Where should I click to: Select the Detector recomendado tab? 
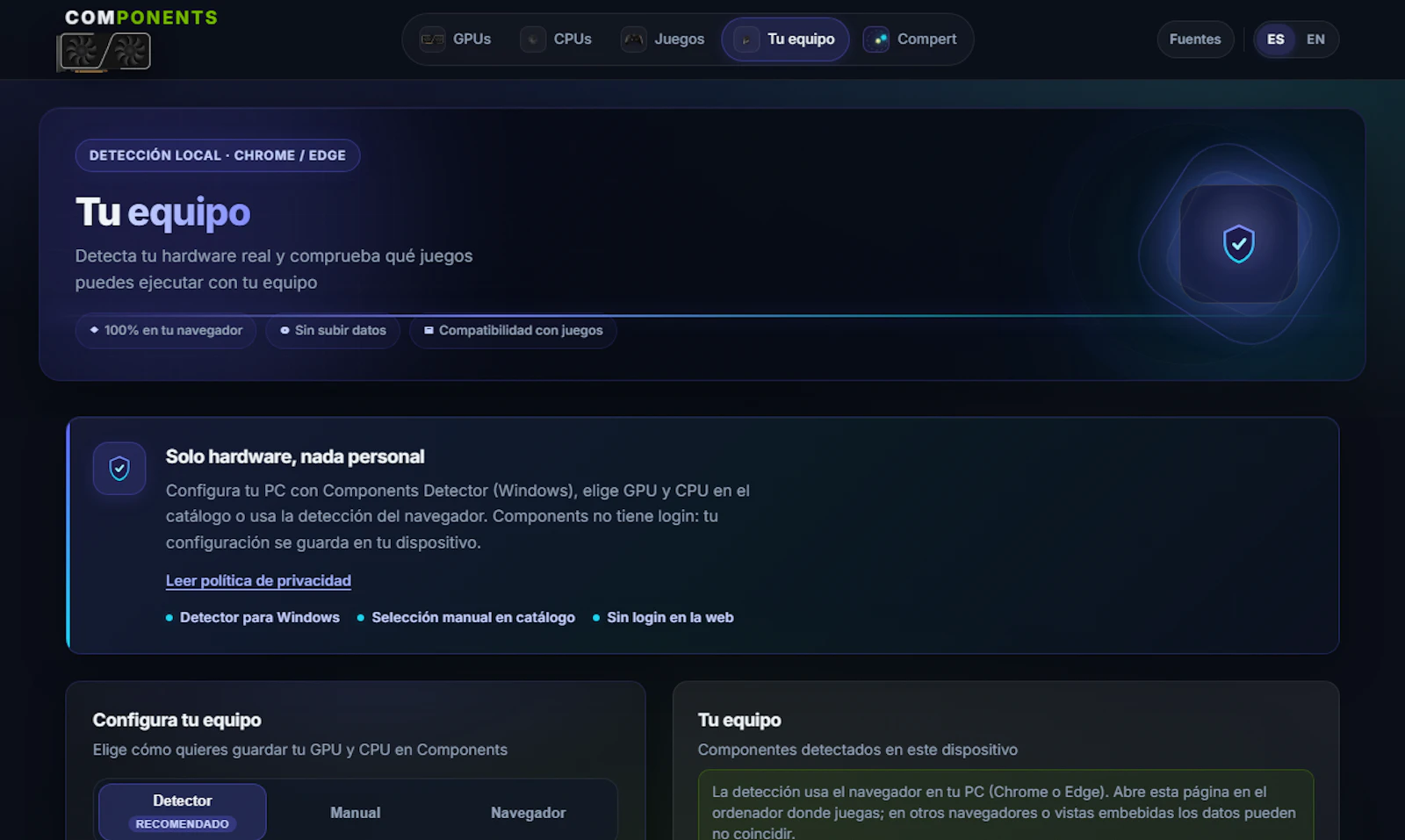click(183, 812)
